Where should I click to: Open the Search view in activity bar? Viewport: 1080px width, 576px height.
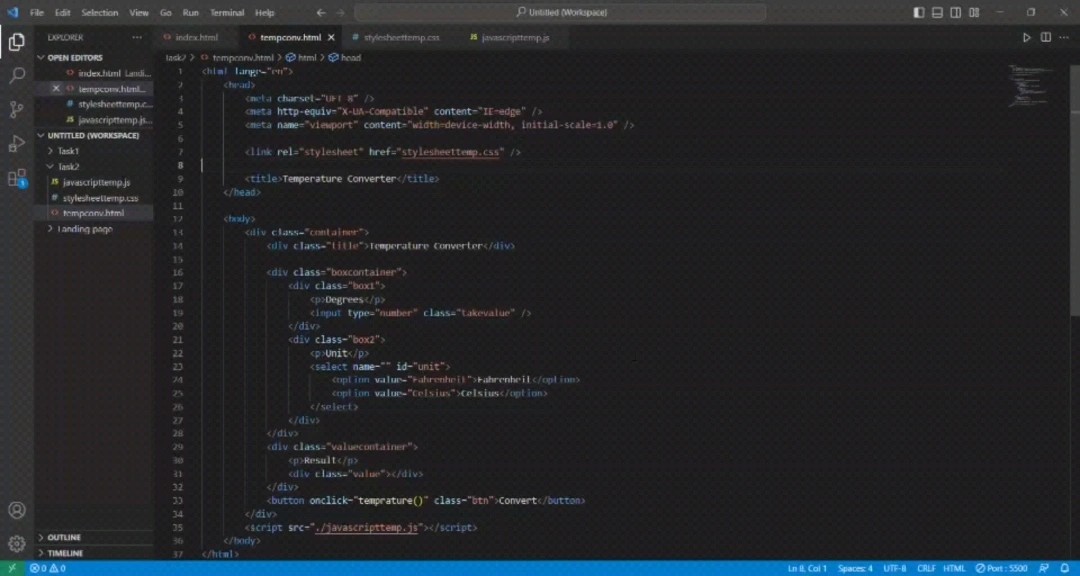[x=17, y=75]
